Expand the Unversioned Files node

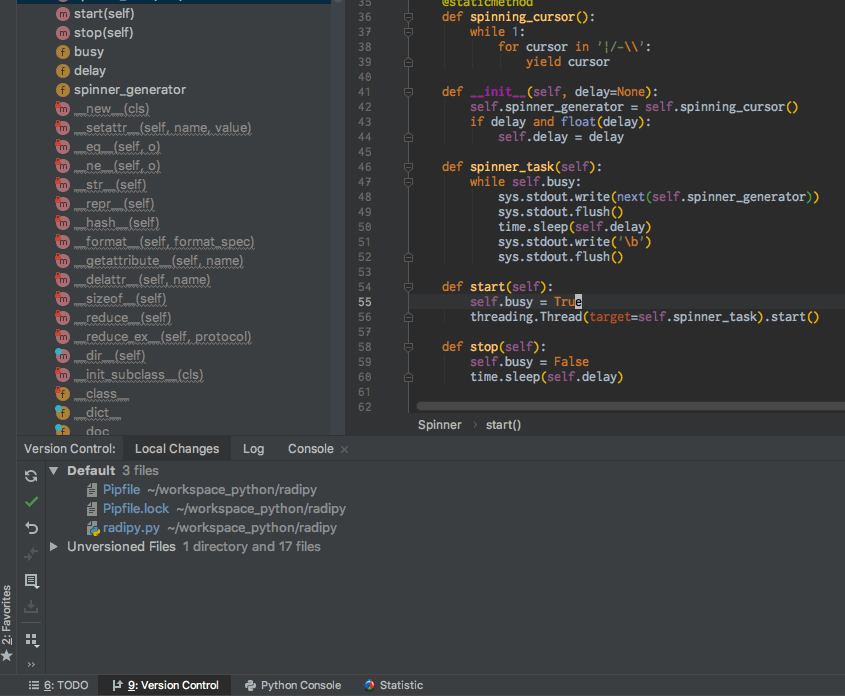[53, 546]
